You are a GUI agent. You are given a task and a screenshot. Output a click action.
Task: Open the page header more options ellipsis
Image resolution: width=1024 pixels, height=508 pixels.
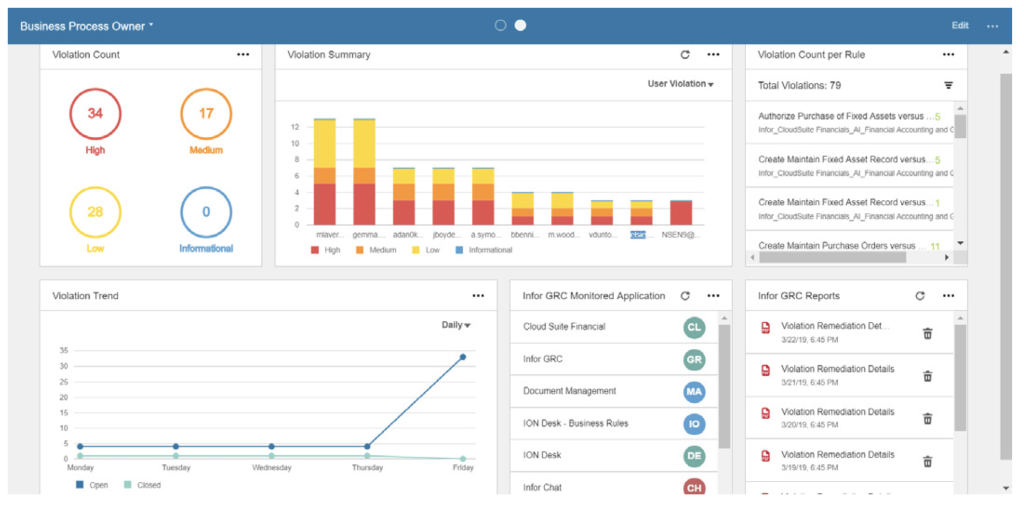pyautogui.click(x=993, y=26)
